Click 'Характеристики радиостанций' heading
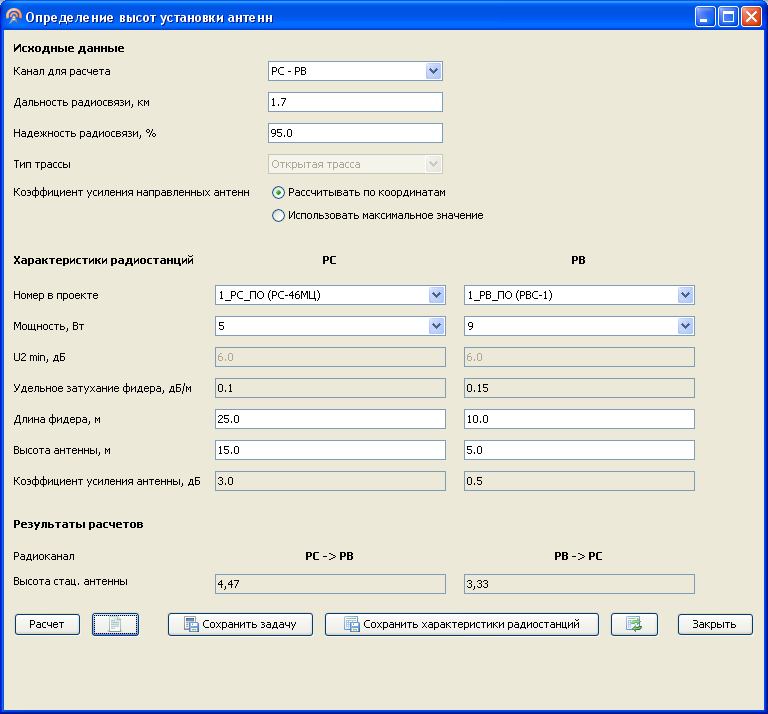The width and height of the screenshot is (768, 714). click(103, 260)
